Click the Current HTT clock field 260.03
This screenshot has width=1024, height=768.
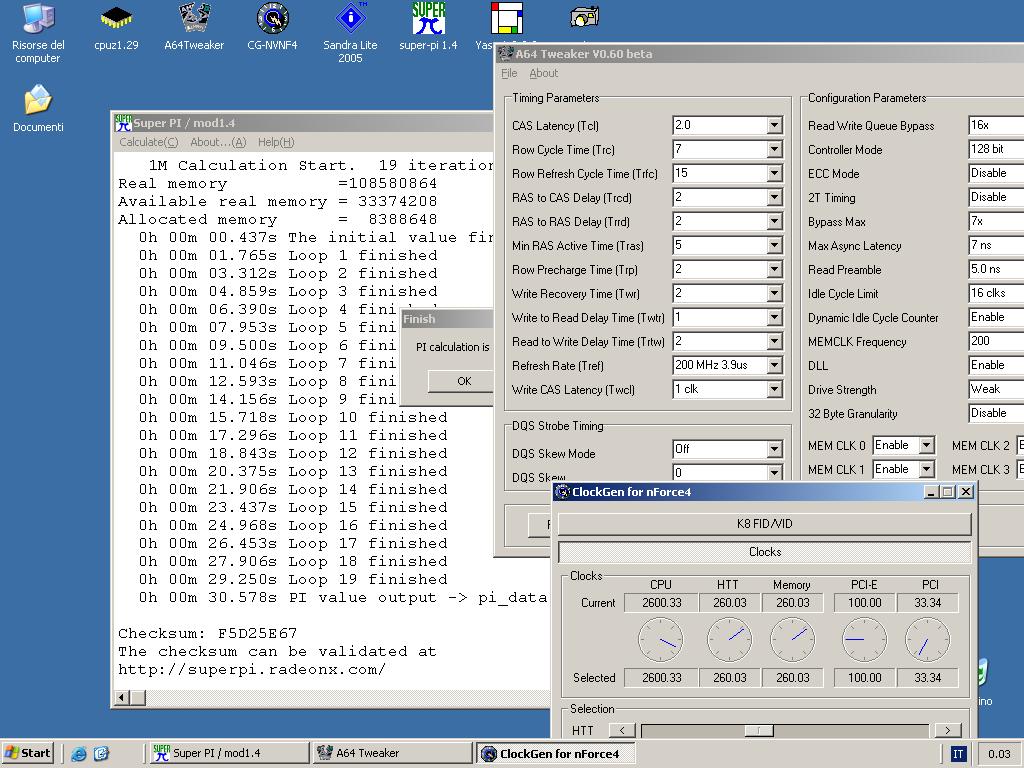coord(729,603)
